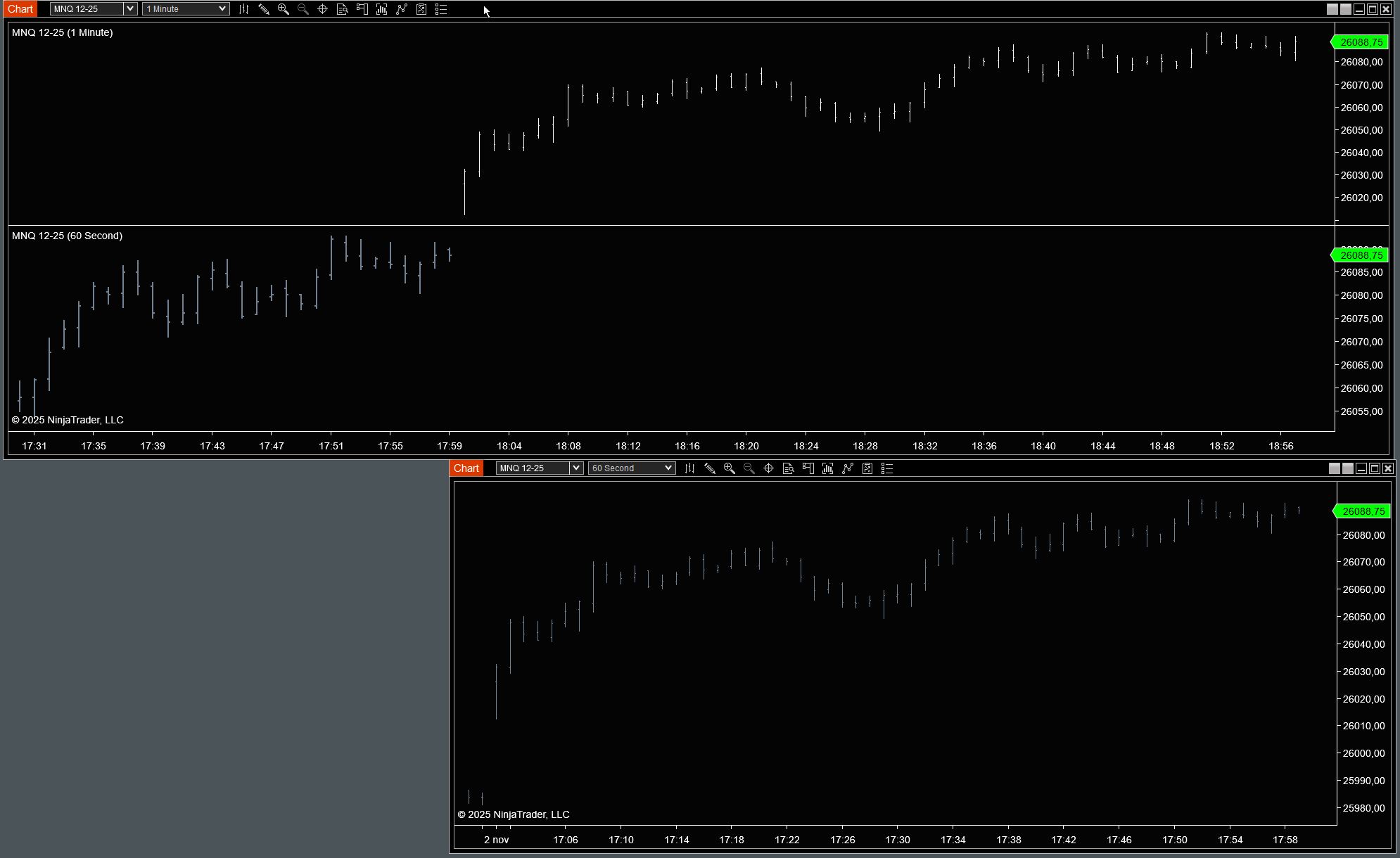Open bar type selector in top chart toolbar

point(243,9)
